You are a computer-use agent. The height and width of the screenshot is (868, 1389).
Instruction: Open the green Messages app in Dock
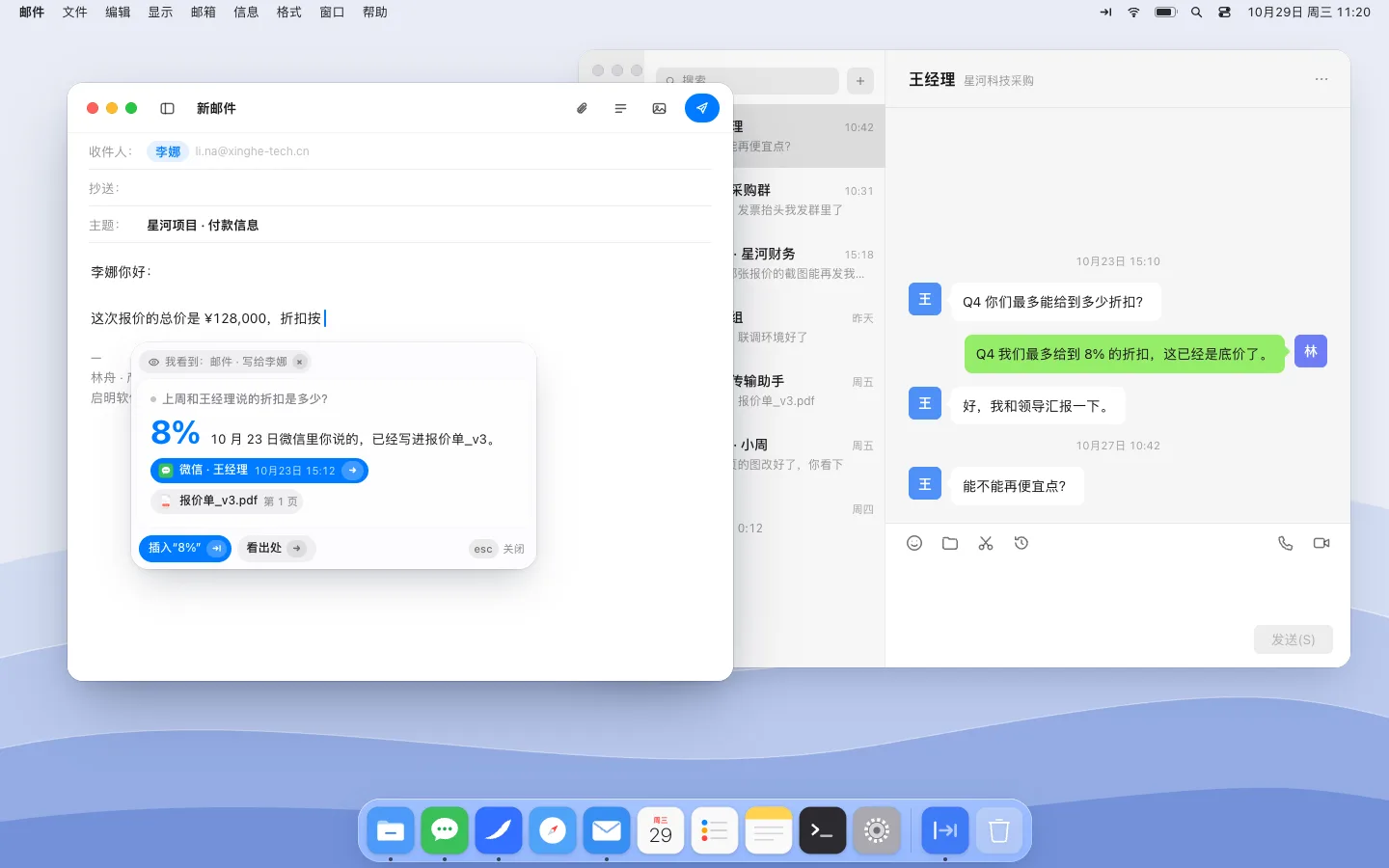click(x=445, y=830)
